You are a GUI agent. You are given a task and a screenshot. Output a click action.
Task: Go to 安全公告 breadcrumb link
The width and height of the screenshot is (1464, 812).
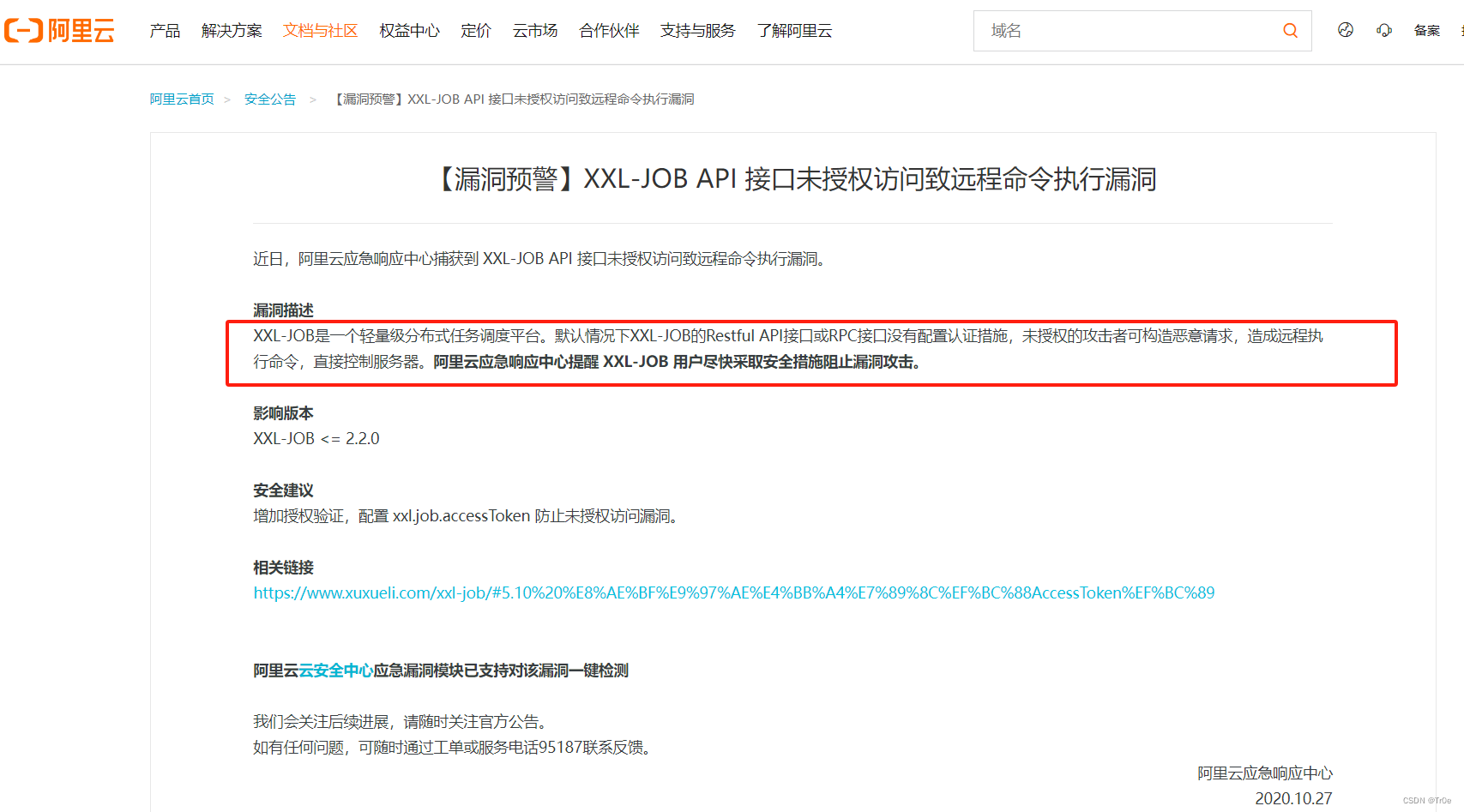pos(270,99)
